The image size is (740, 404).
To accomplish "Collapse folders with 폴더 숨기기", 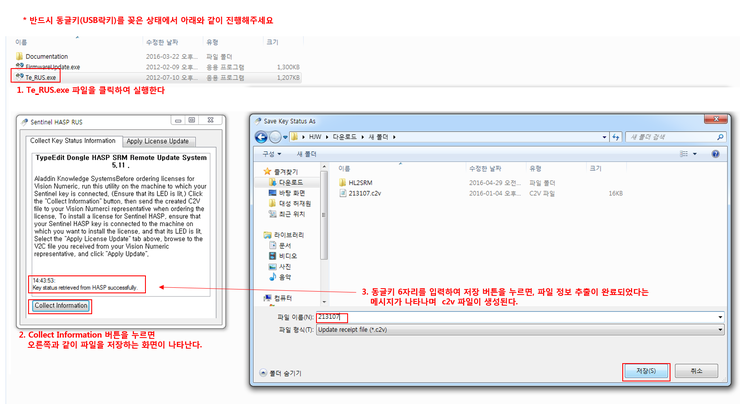I will [280, 373].
